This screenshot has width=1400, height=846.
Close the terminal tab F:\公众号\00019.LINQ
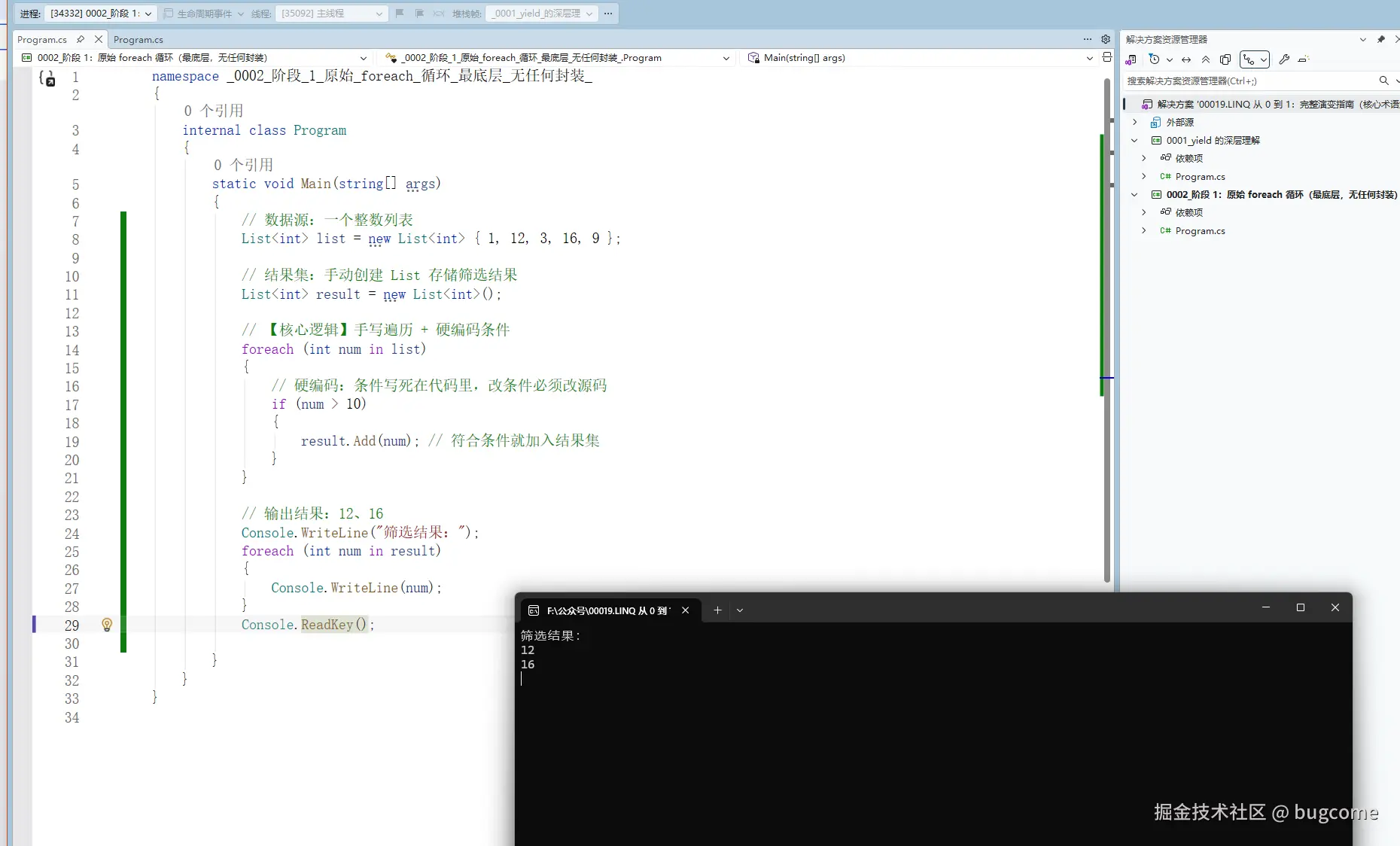[685, 610]
